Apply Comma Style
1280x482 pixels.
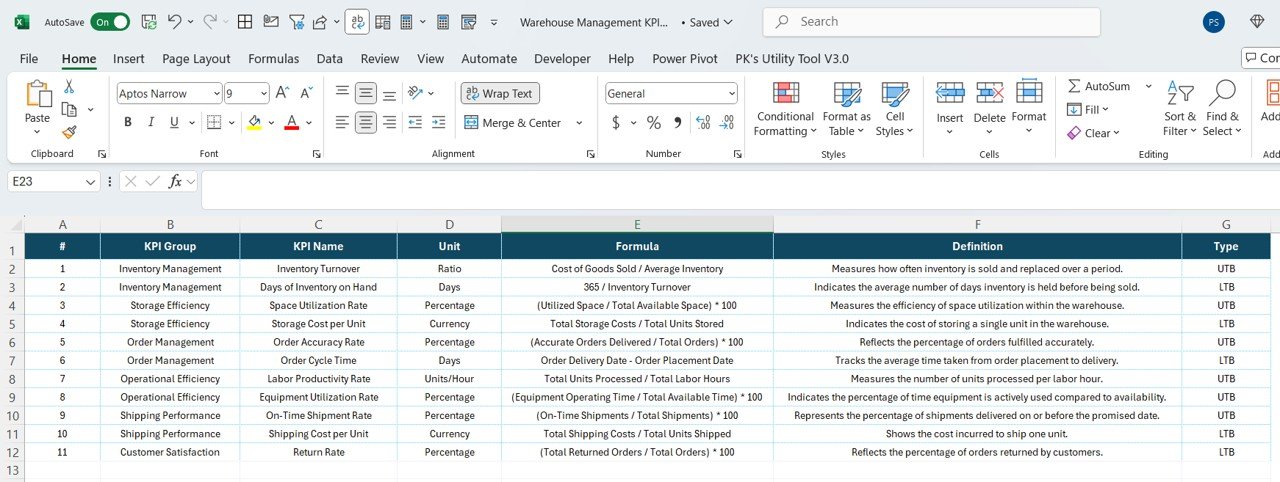(678, 123)
